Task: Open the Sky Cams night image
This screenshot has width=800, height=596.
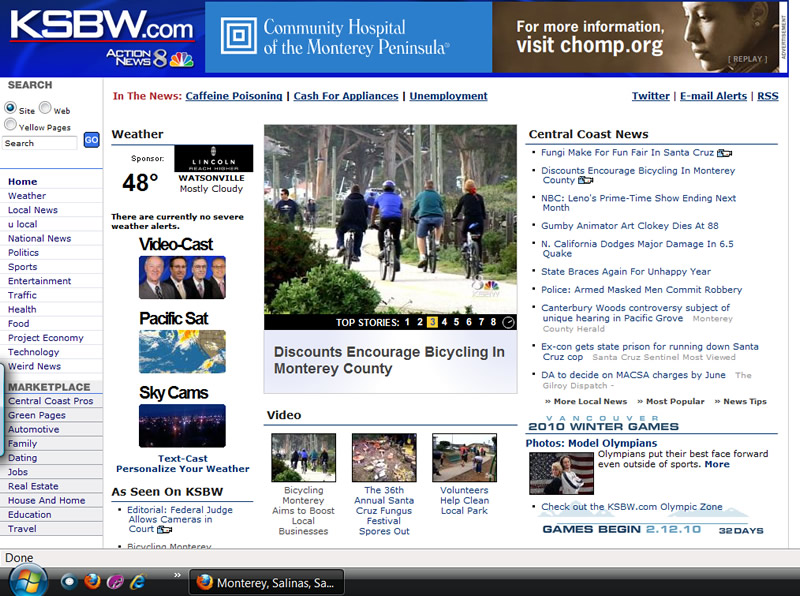Action: 182,425
